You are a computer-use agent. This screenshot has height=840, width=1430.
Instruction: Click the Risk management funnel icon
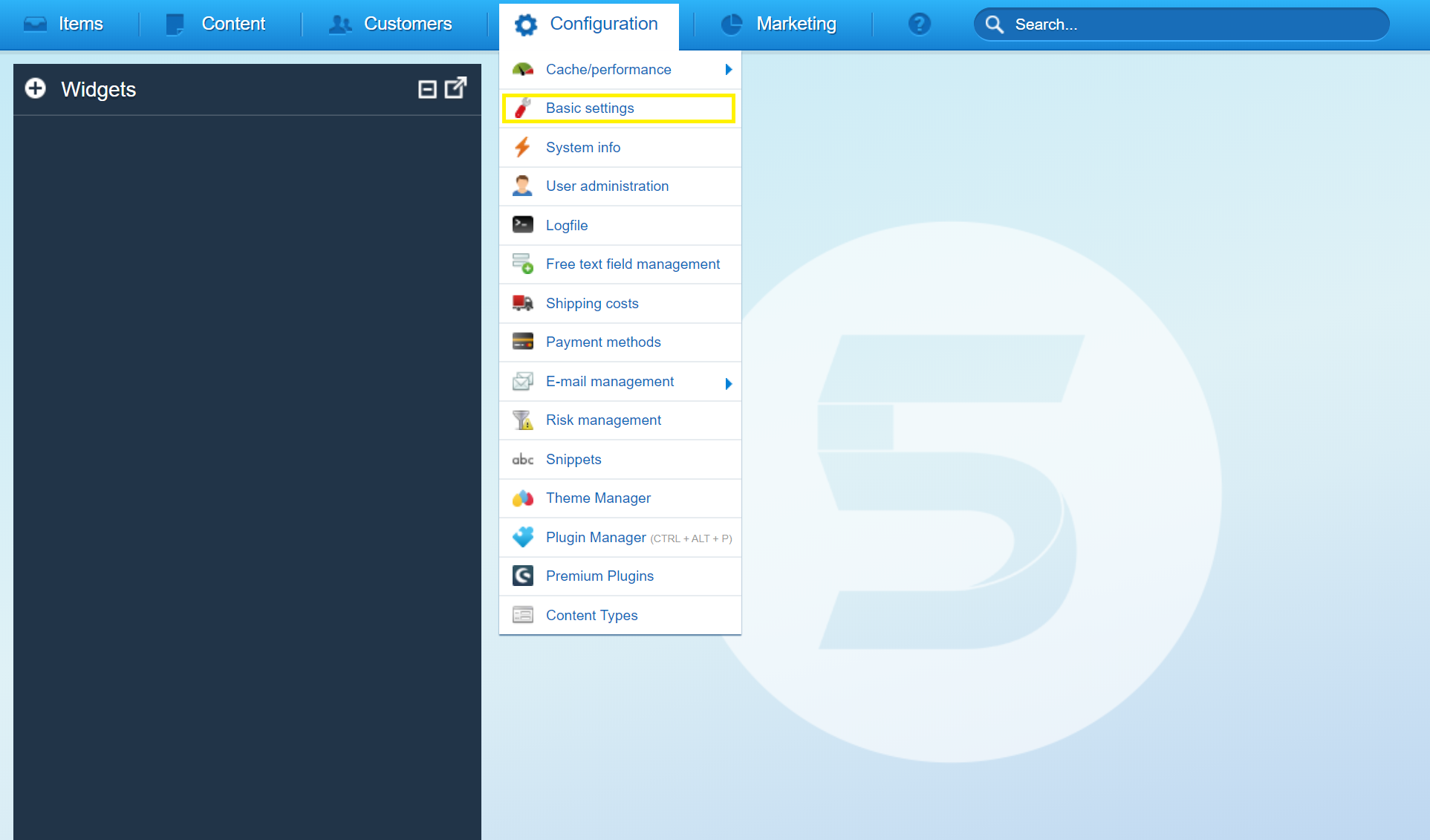coord(523,420)
